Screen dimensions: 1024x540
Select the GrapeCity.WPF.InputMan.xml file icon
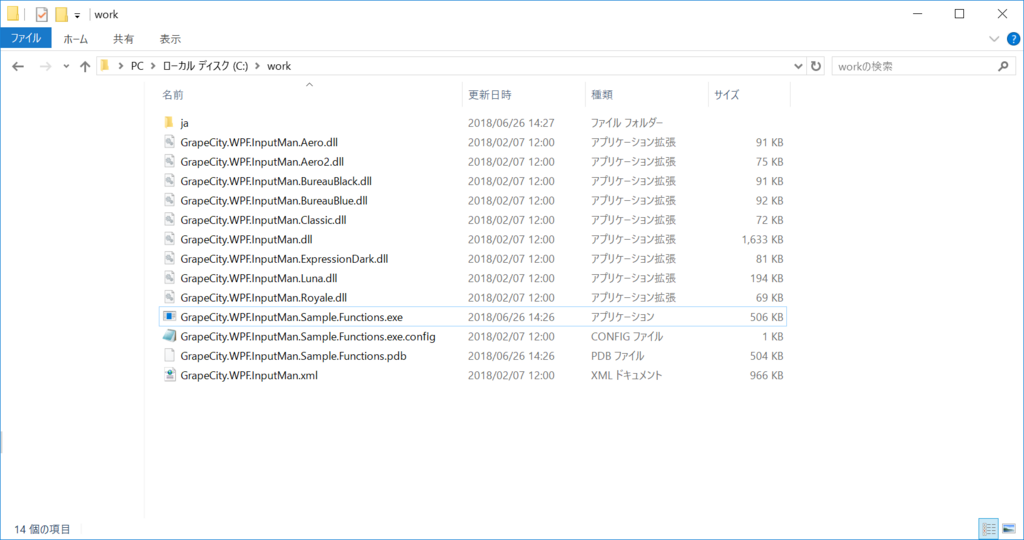coord(169,375)
